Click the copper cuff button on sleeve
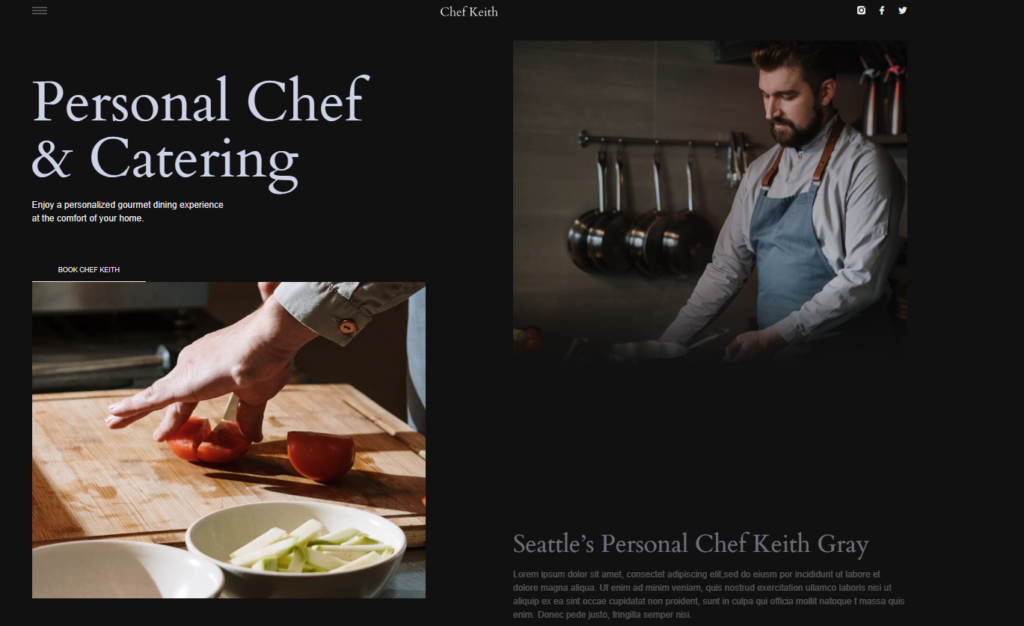 click(x=347, y=326)
